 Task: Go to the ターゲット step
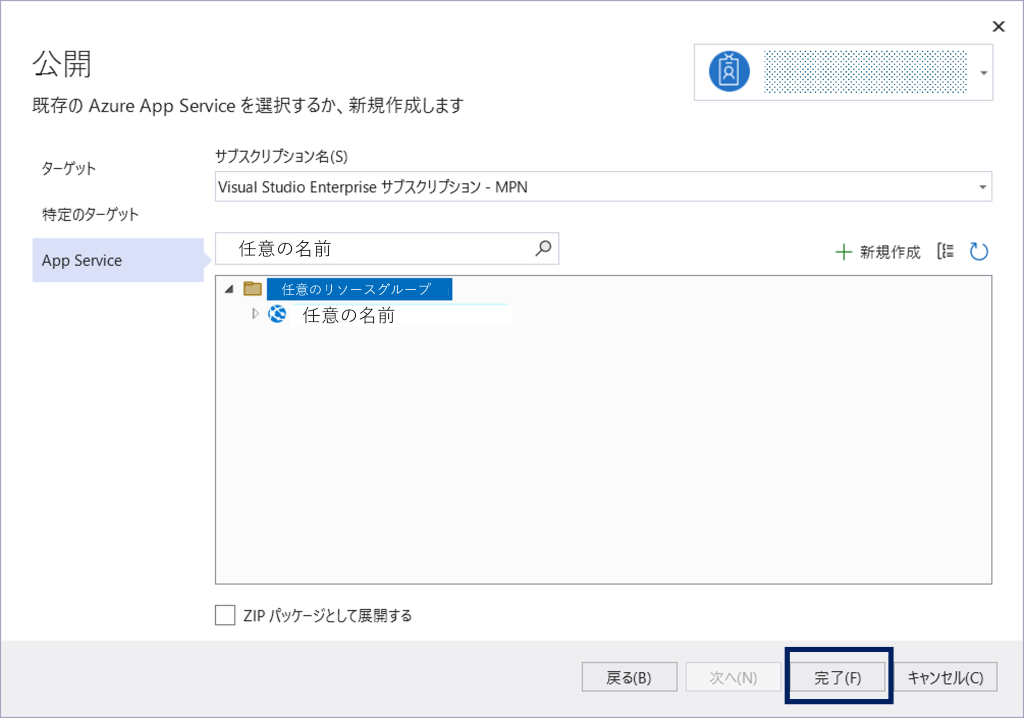tap(69, 169)
